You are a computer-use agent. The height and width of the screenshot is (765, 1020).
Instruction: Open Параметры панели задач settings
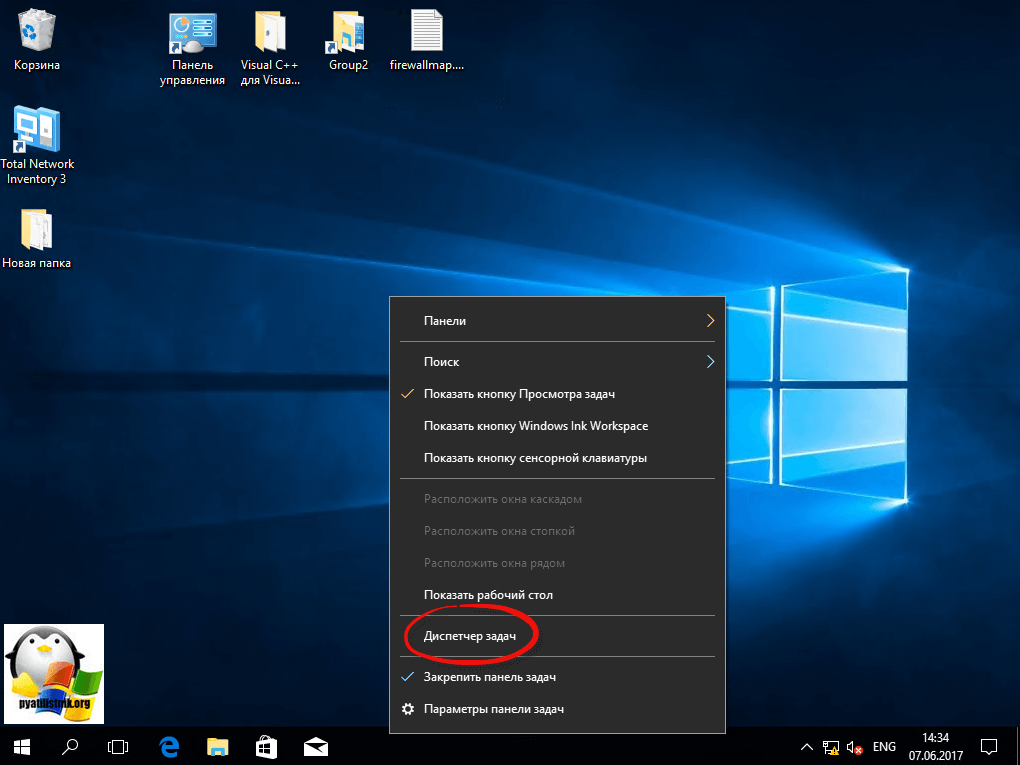click(493, 709)
